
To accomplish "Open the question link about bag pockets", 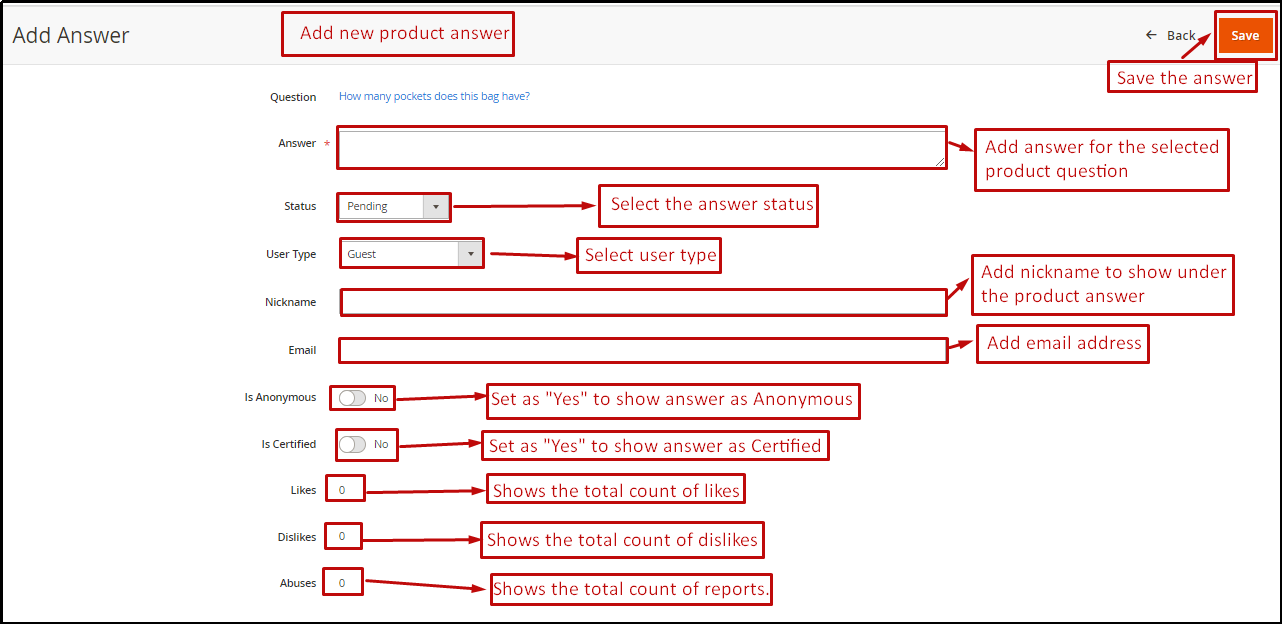I will [x=433, y=96].
